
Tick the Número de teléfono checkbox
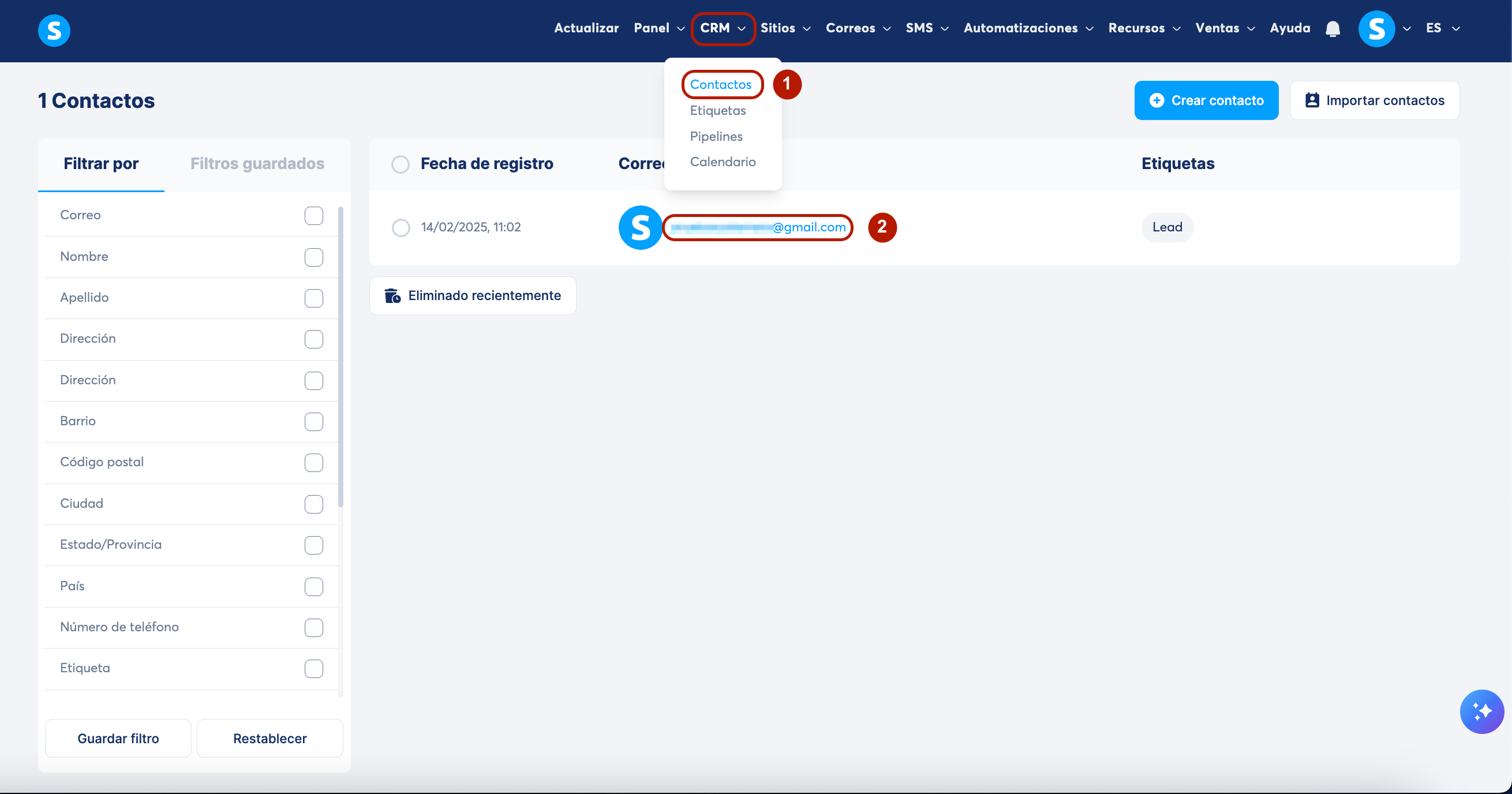313,627
